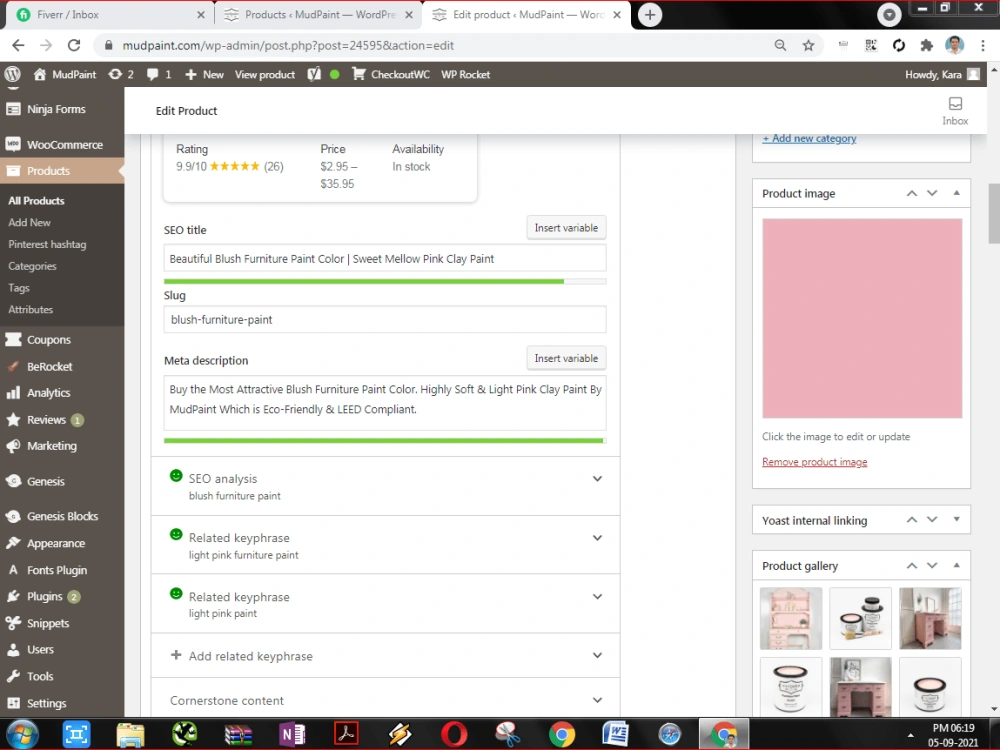
Task: Click the Insert variable button for SEO title
Action: tap(566, 228)
